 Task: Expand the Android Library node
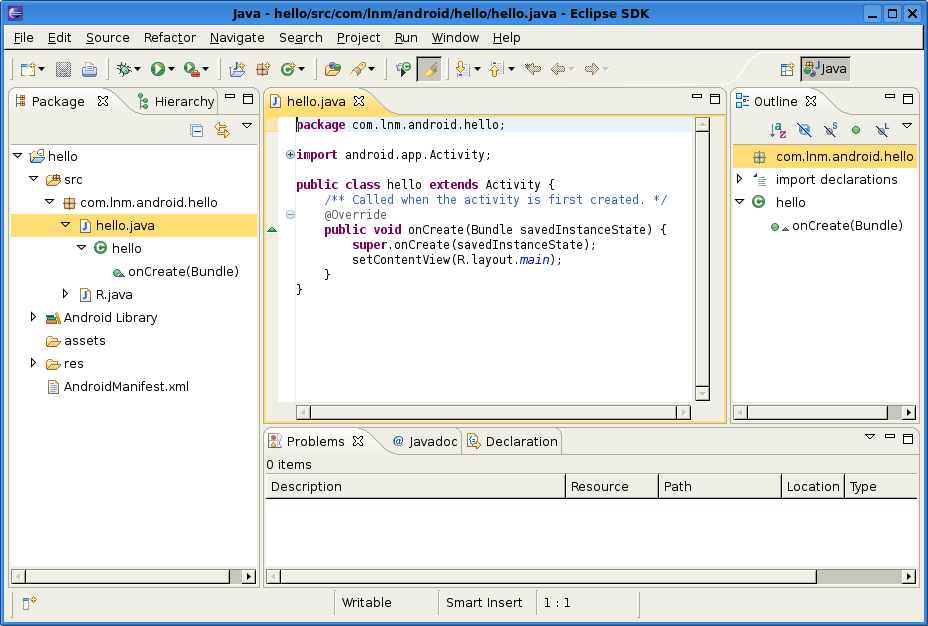tap(34, 317)
